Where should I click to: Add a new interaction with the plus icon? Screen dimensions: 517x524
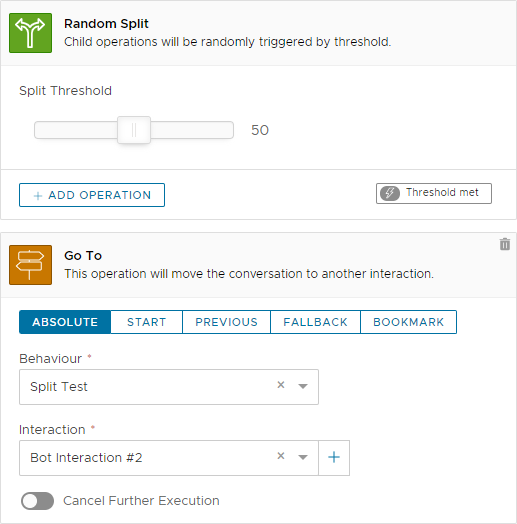click(x=334, y=457)
